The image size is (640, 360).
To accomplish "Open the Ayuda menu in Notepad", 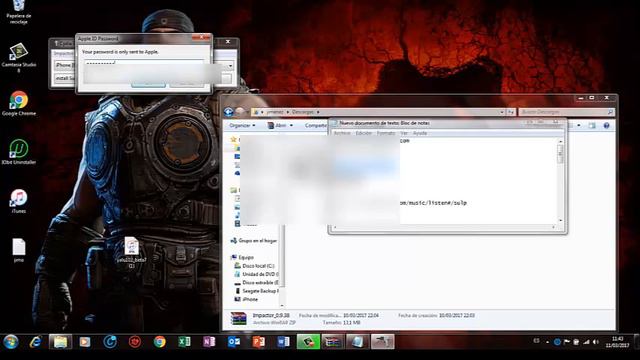I will click(x=420, y=133).
